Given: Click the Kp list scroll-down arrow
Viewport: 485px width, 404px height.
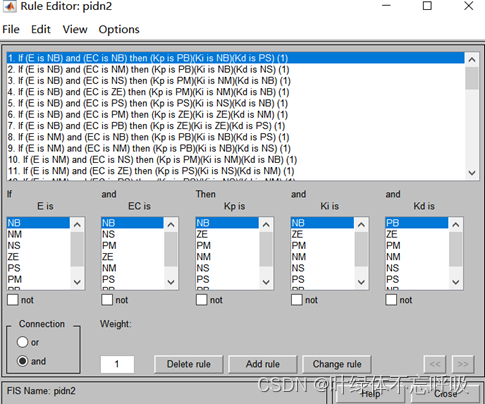Looking at the screenshot, I should point(266,282).
